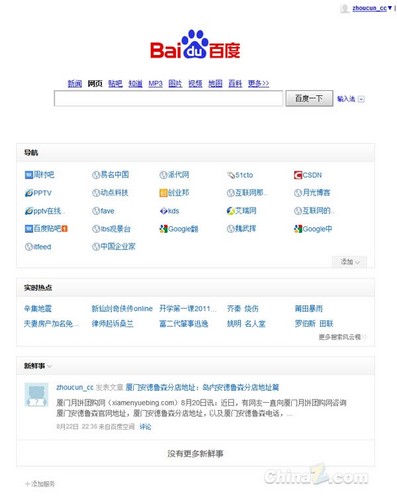The height and width of the screenshot is (500, 397).
Task: Click the Baidu paw logo
Action: click(195, 44)
